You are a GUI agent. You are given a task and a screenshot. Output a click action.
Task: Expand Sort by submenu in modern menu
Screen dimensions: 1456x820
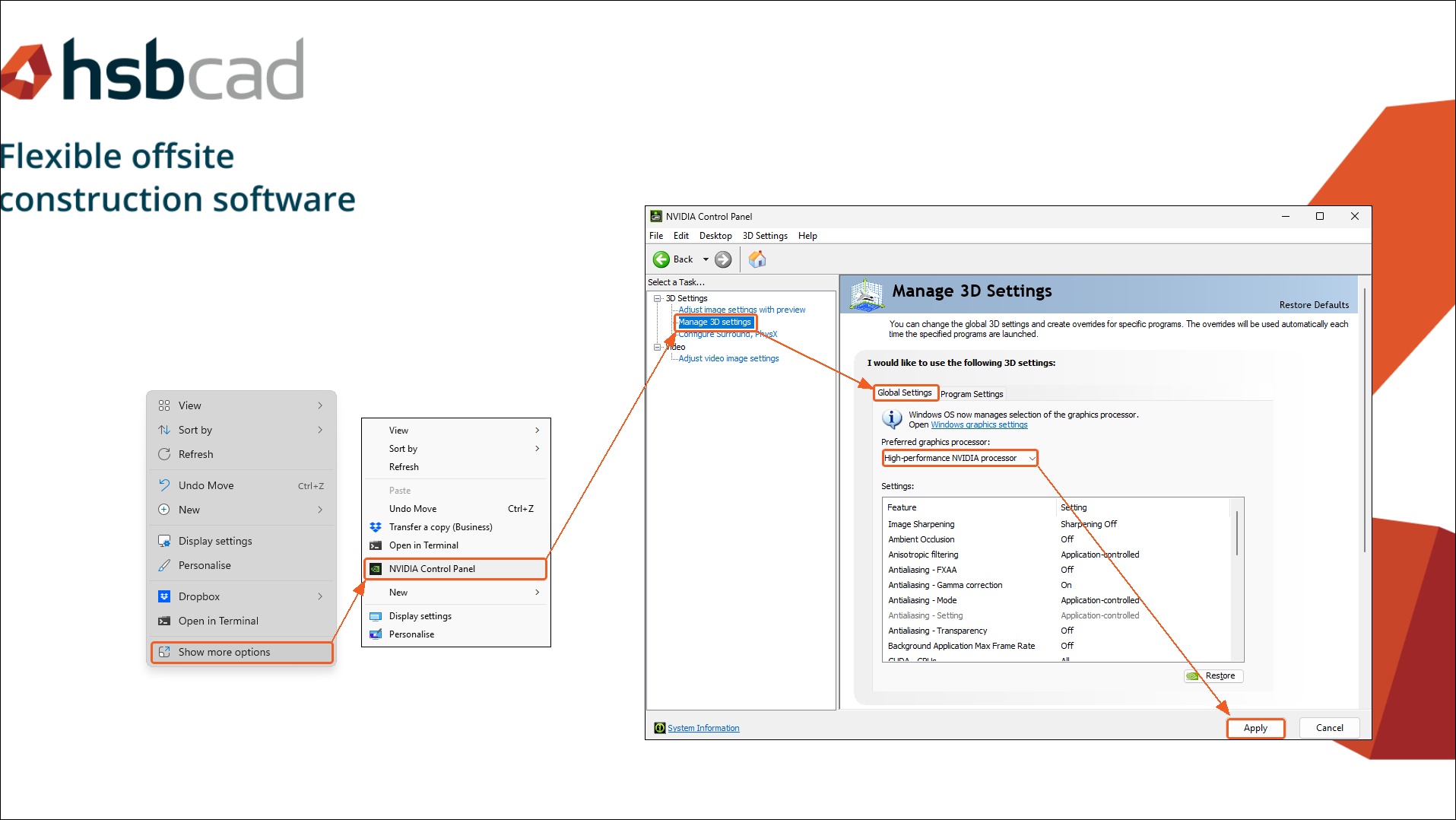pos(320,430)
